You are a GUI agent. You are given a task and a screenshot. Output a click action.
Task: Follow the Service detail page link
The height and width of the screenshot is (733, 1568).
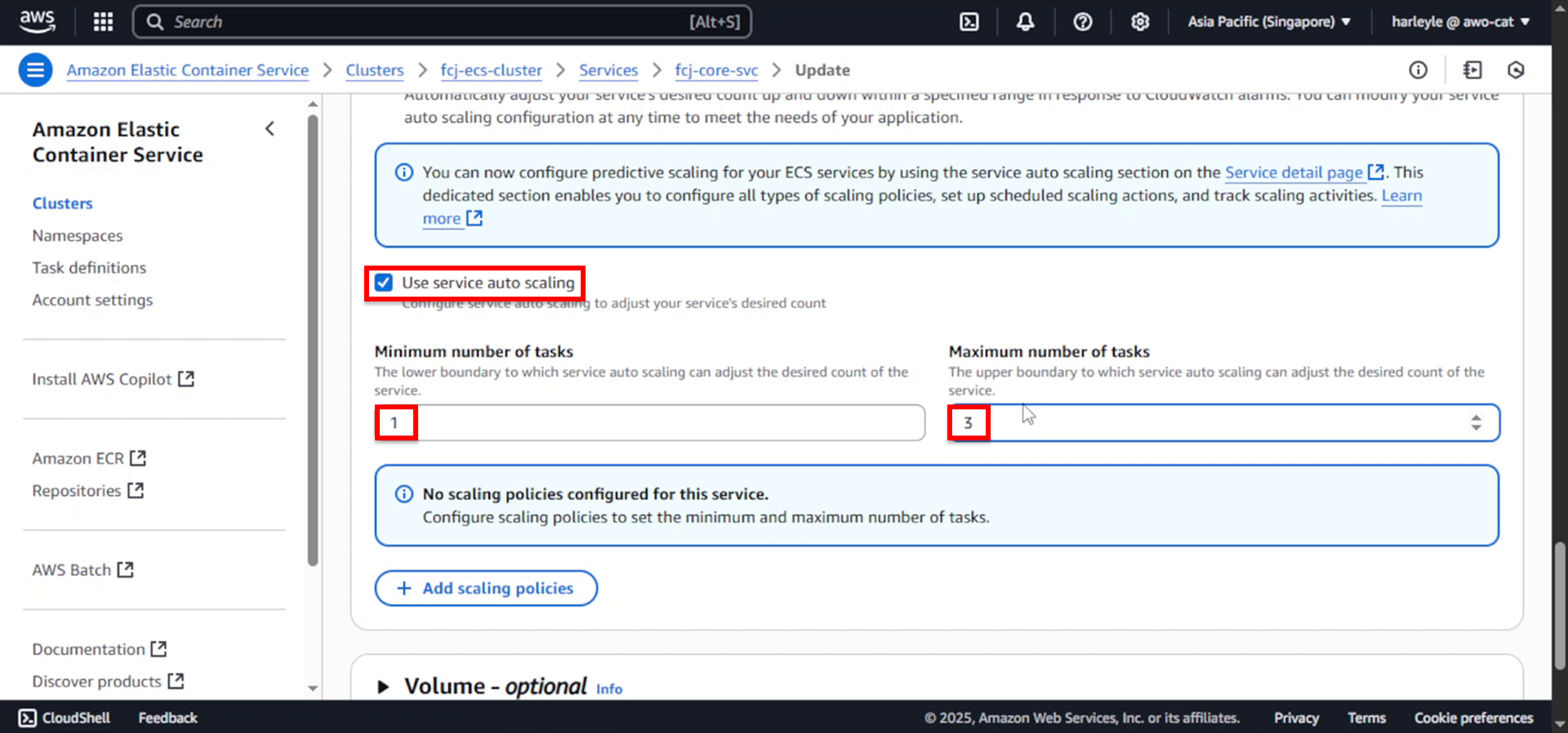(x=1294, y=172)
